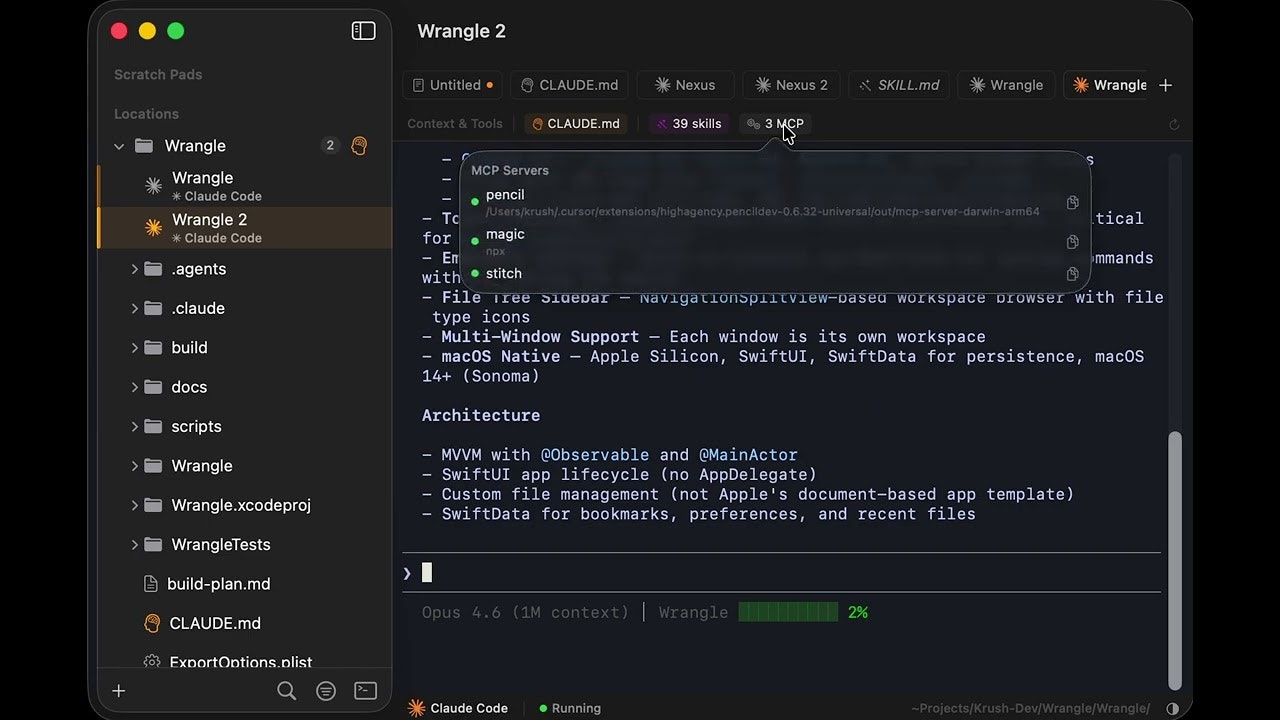
Task: Switch to the Nexus tab
Action: click(x=685, y=85)
